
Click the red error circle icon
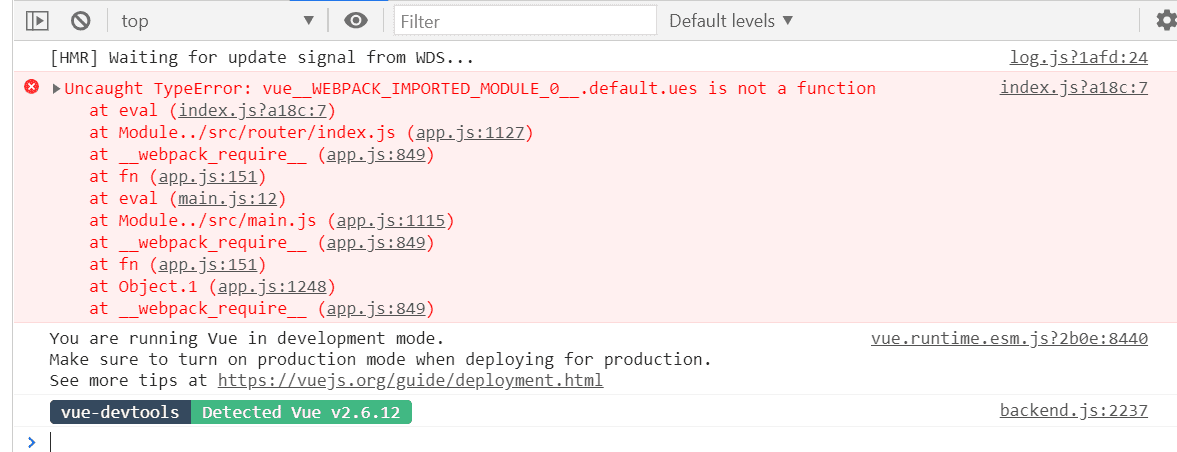coord(31,88)
